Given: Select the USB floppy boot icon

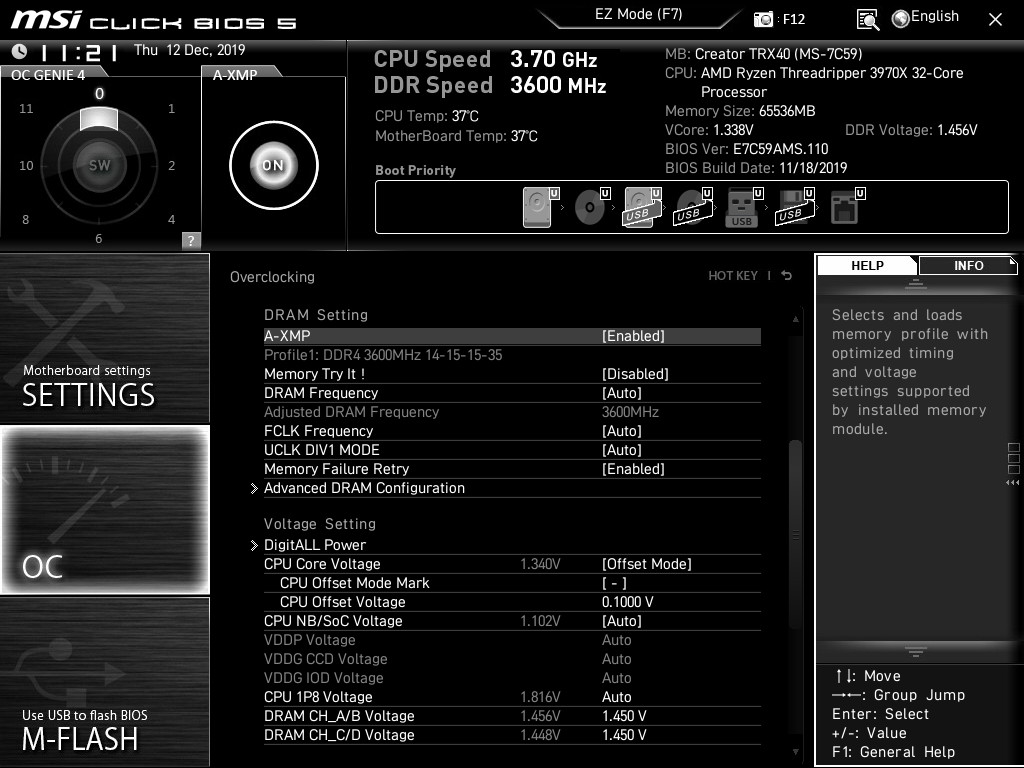Looking at the screenshot, I should click(795, 207).
